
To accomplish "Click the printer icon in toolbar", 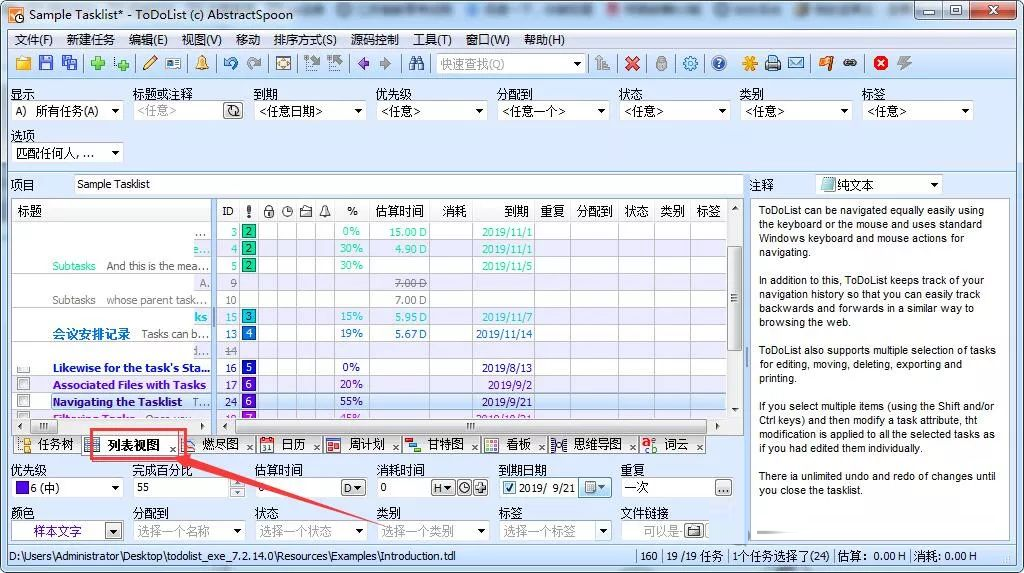I will tap(773, 63).
